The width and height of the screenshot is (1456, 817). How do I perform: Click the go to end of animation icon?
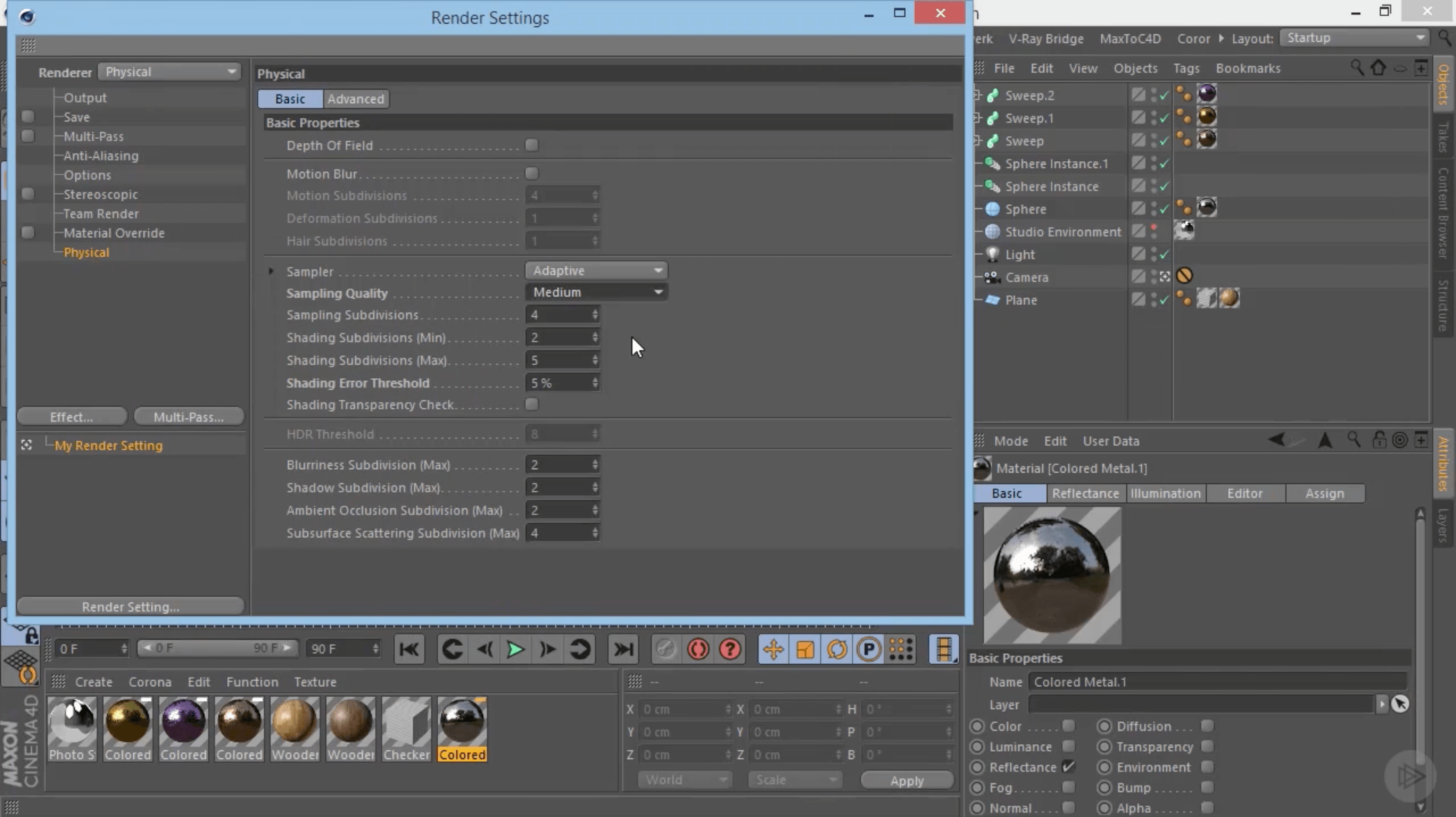pos(623,649)
